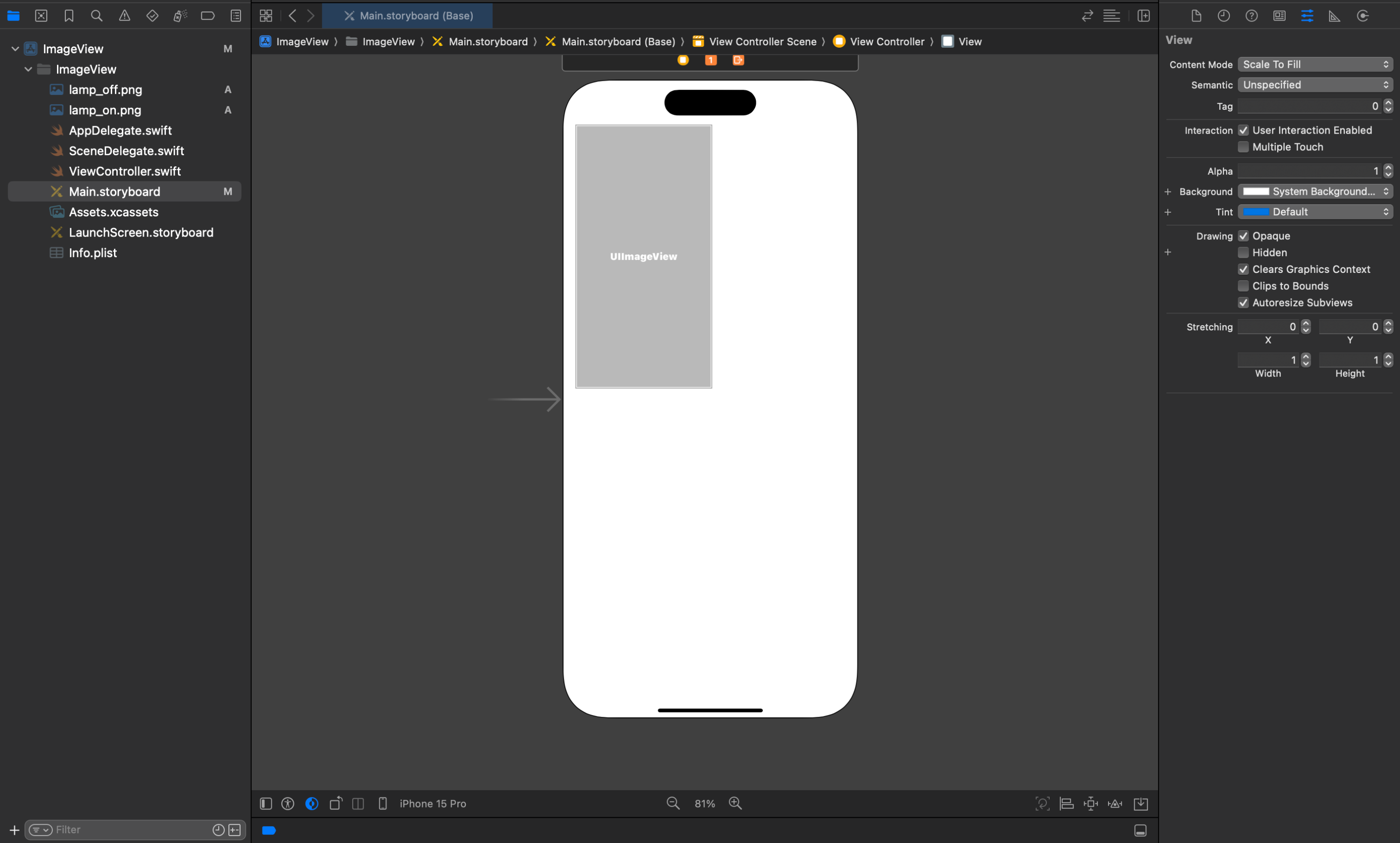The image size is (1400, 843).
Task: Click the iPhone 15 Pro device button
Action: pos(432,803)
